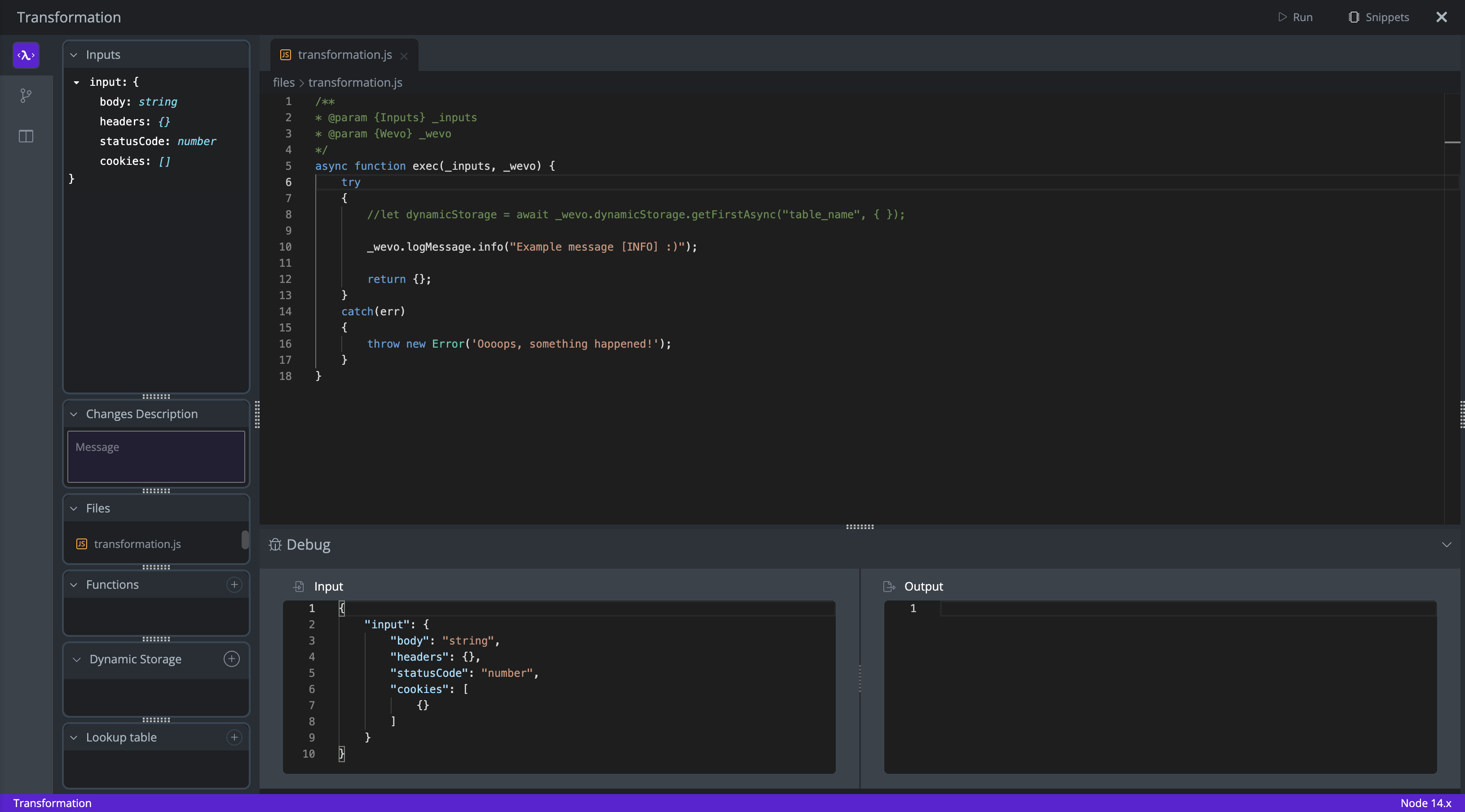Open the Snippets panel

1379,17
